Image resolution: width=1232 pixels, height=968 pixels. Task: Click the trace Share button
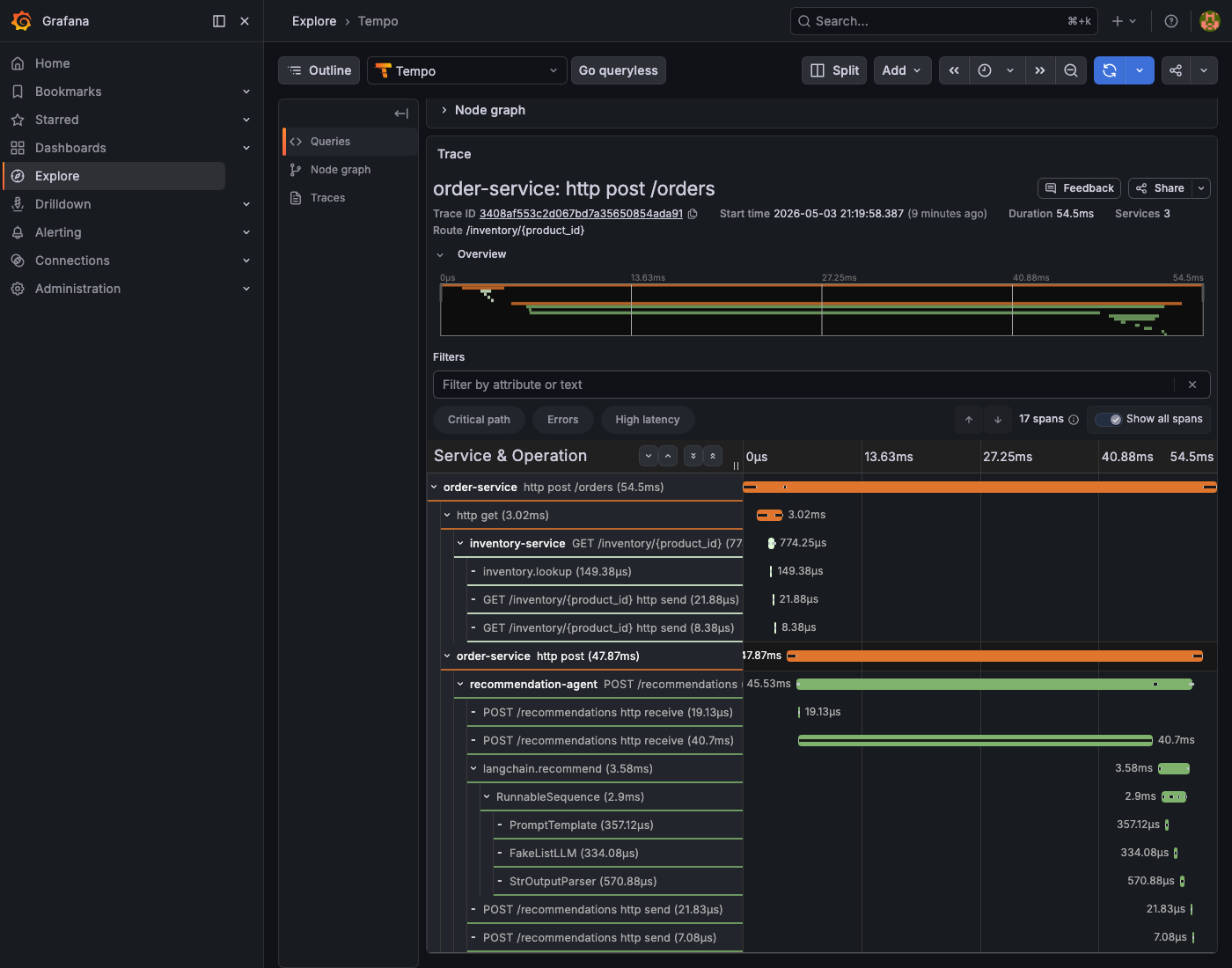(x=1160, y=188)
